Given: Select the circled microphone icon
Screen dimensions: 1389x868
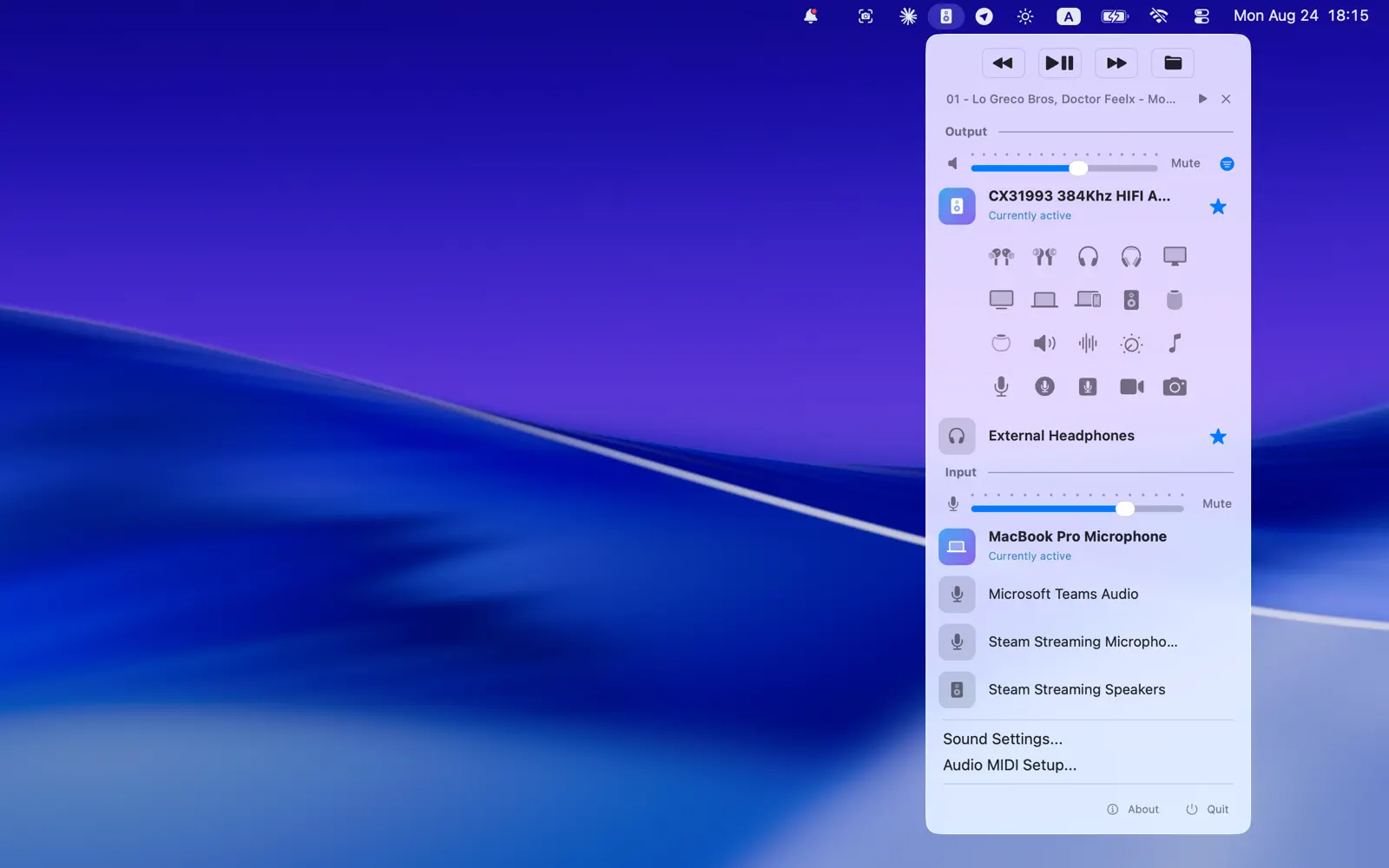Looking at the screenshot, I should [x=1044, y=387].
